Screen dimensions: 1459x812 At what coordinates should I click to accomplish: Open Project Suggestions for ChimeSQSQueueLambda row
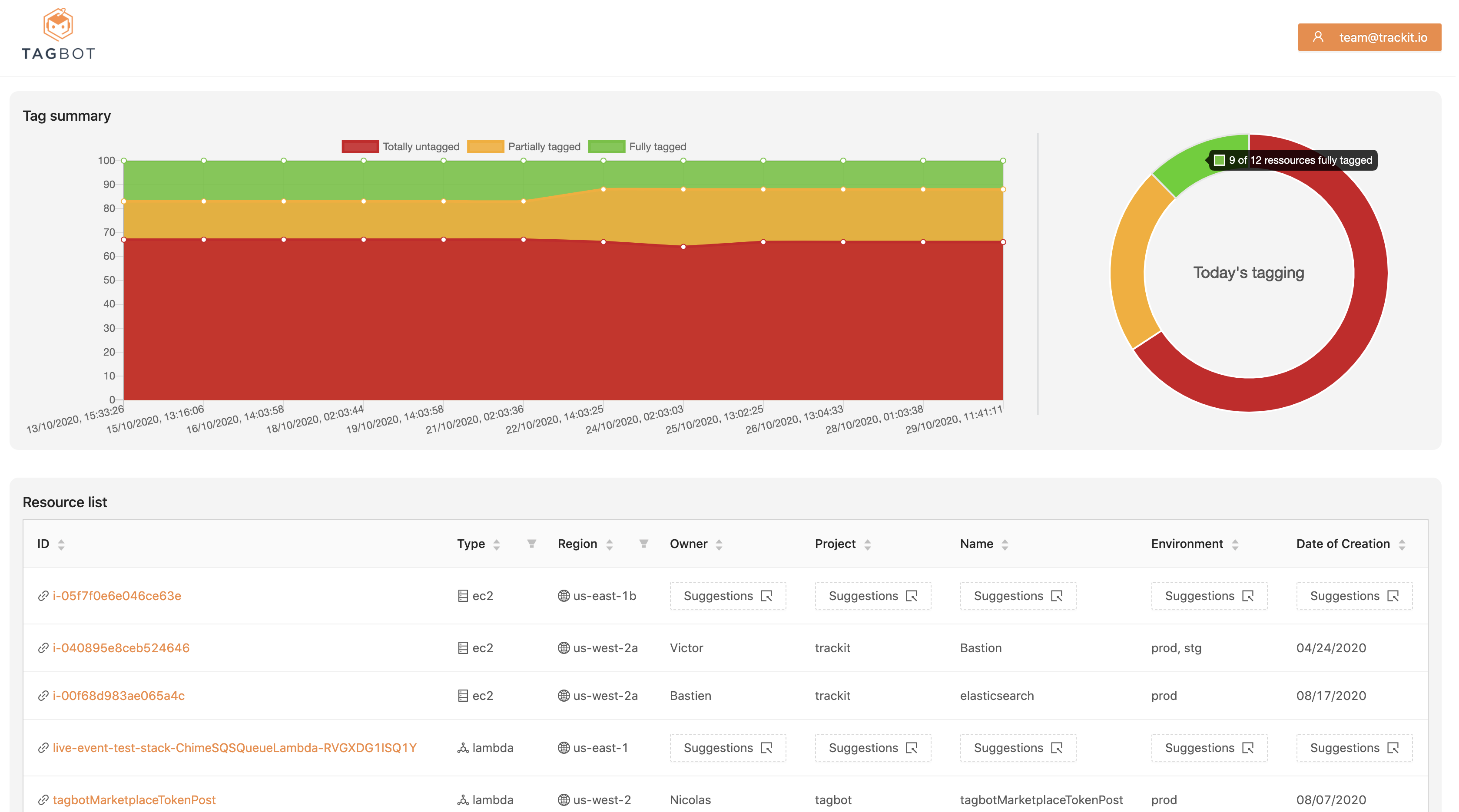(x=872, y=747)
